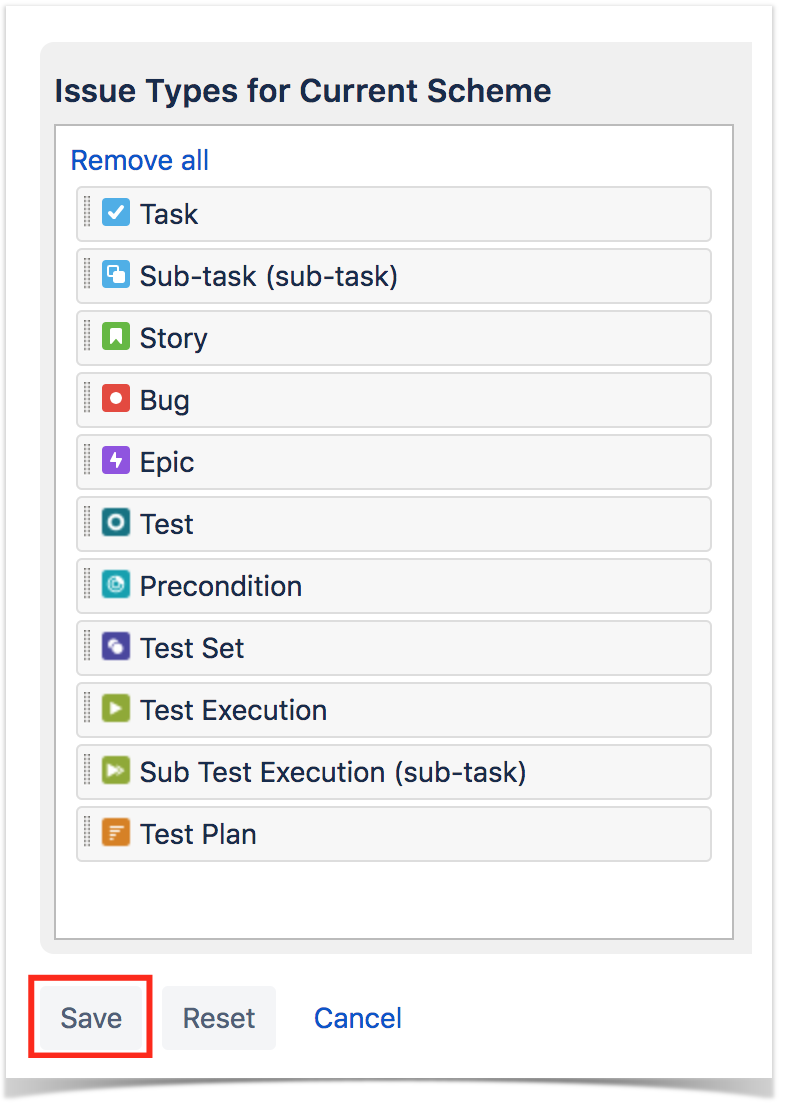Cancel the scheme changes
The width and height of the screenshot is (786, 1107).
click(x=358, y=1018)
